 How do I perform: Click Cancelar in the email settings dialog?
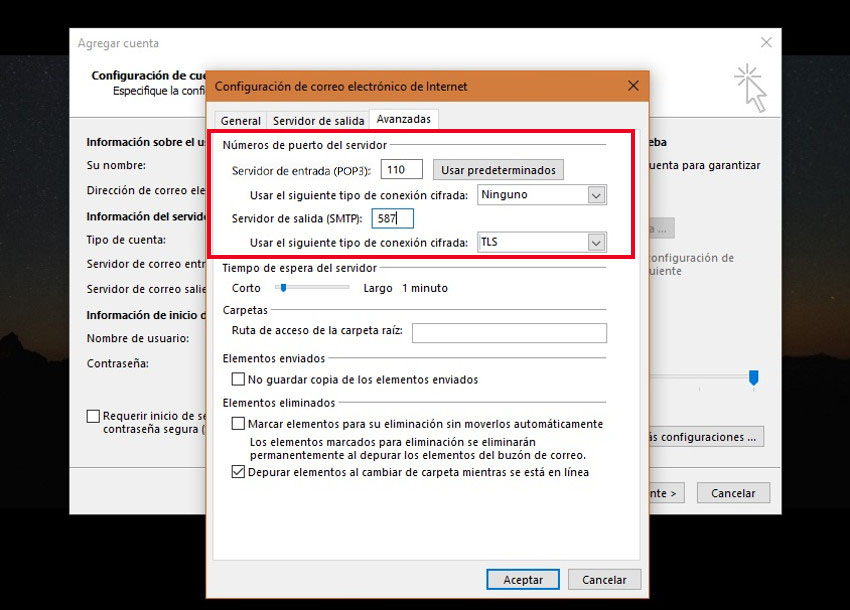pos(604,580)
